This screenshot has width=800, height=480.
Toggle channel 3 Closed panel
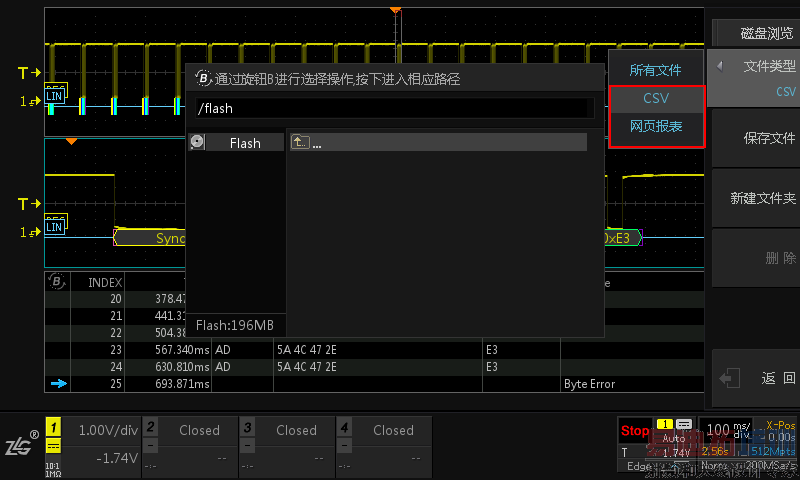click(x=286, y=446)
